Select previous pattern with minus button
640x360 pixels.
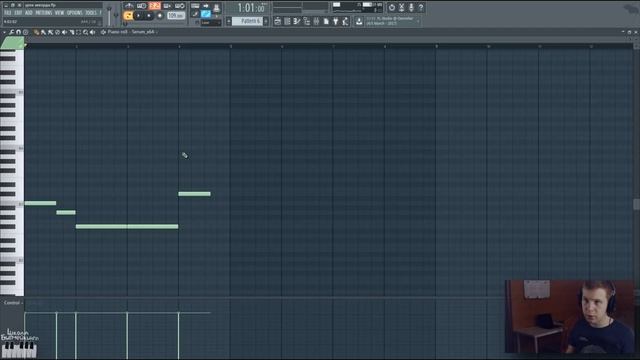coord(229,21)
